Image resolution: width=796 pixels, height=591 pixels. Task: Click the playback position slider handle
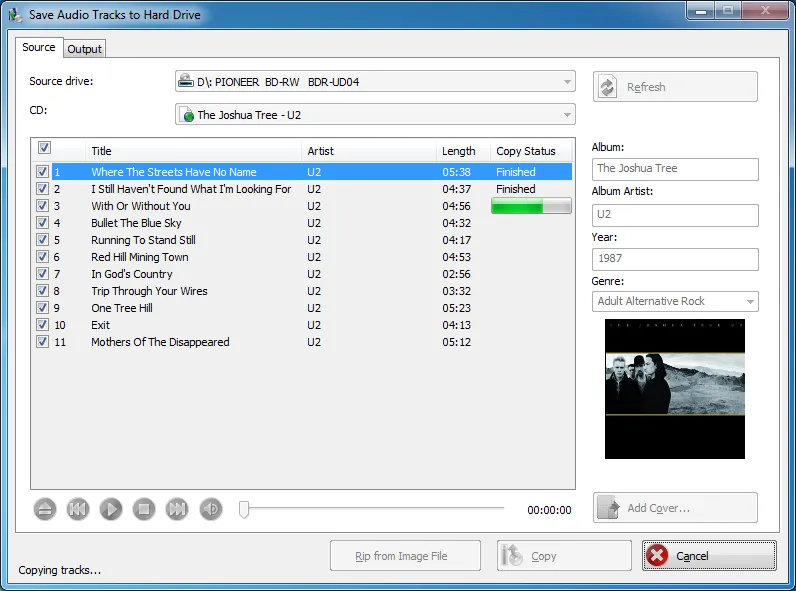[244, 509]
